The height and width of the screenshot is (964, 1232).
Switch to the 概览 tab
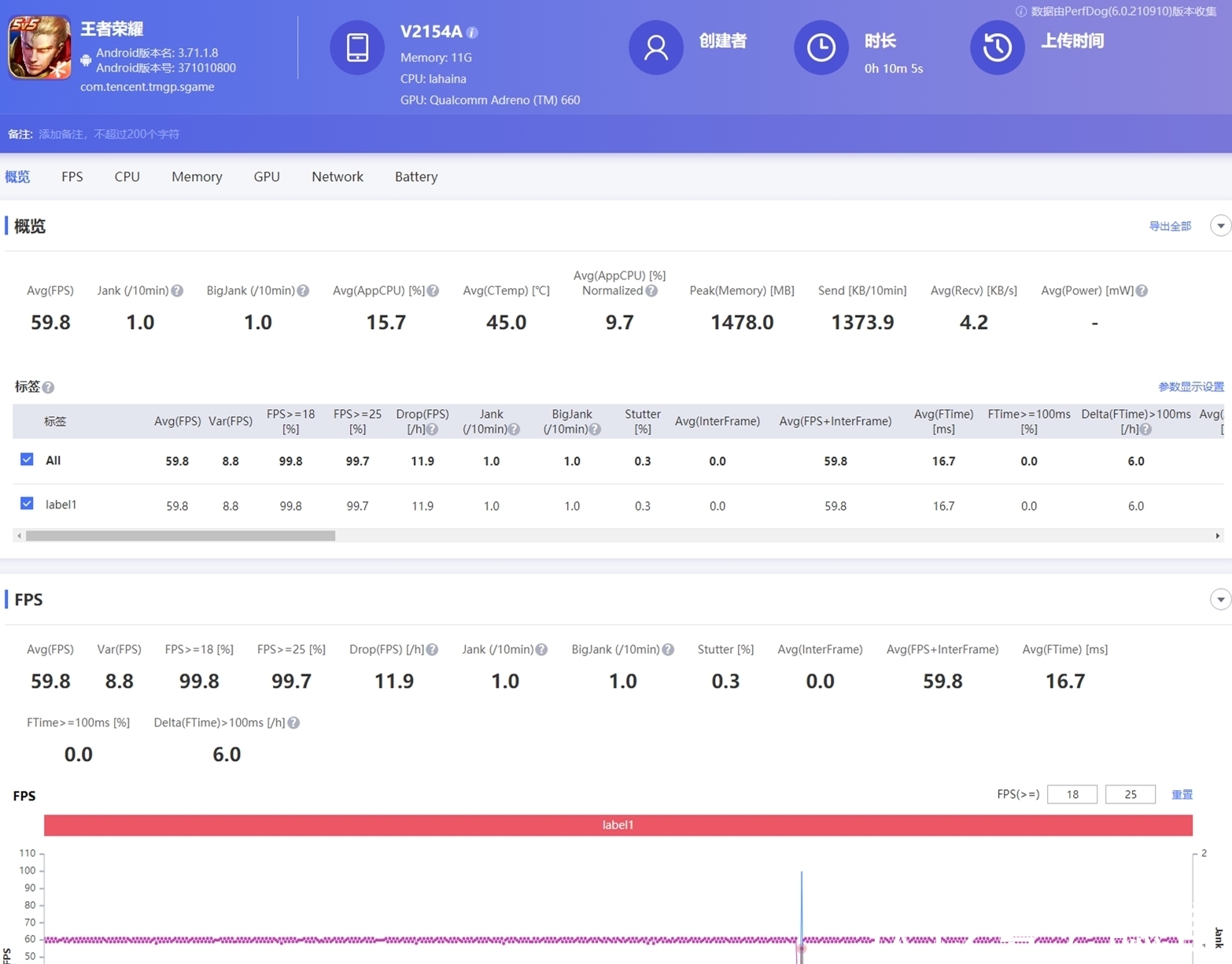(17, 176)
